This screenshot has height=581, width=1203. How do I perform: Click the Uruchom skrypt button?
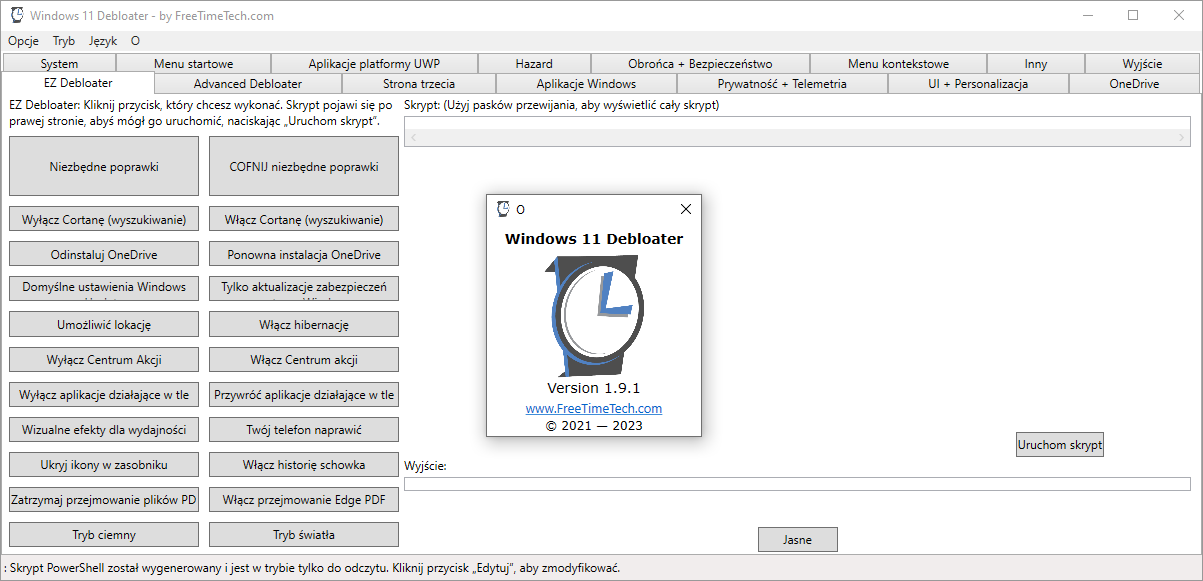point(1059,444)
